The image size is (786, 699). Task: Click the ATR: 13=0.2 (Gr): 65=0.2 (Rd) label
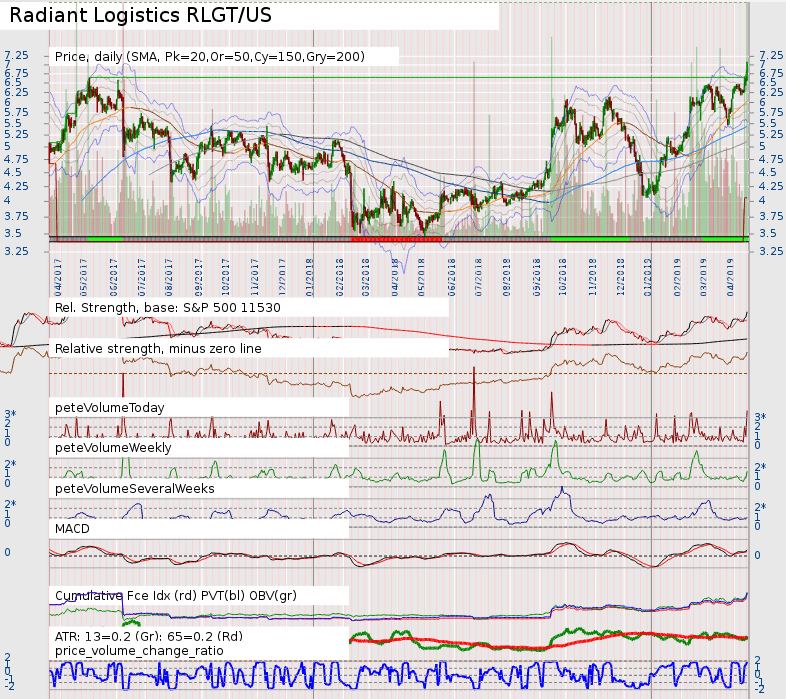[148, 636]
